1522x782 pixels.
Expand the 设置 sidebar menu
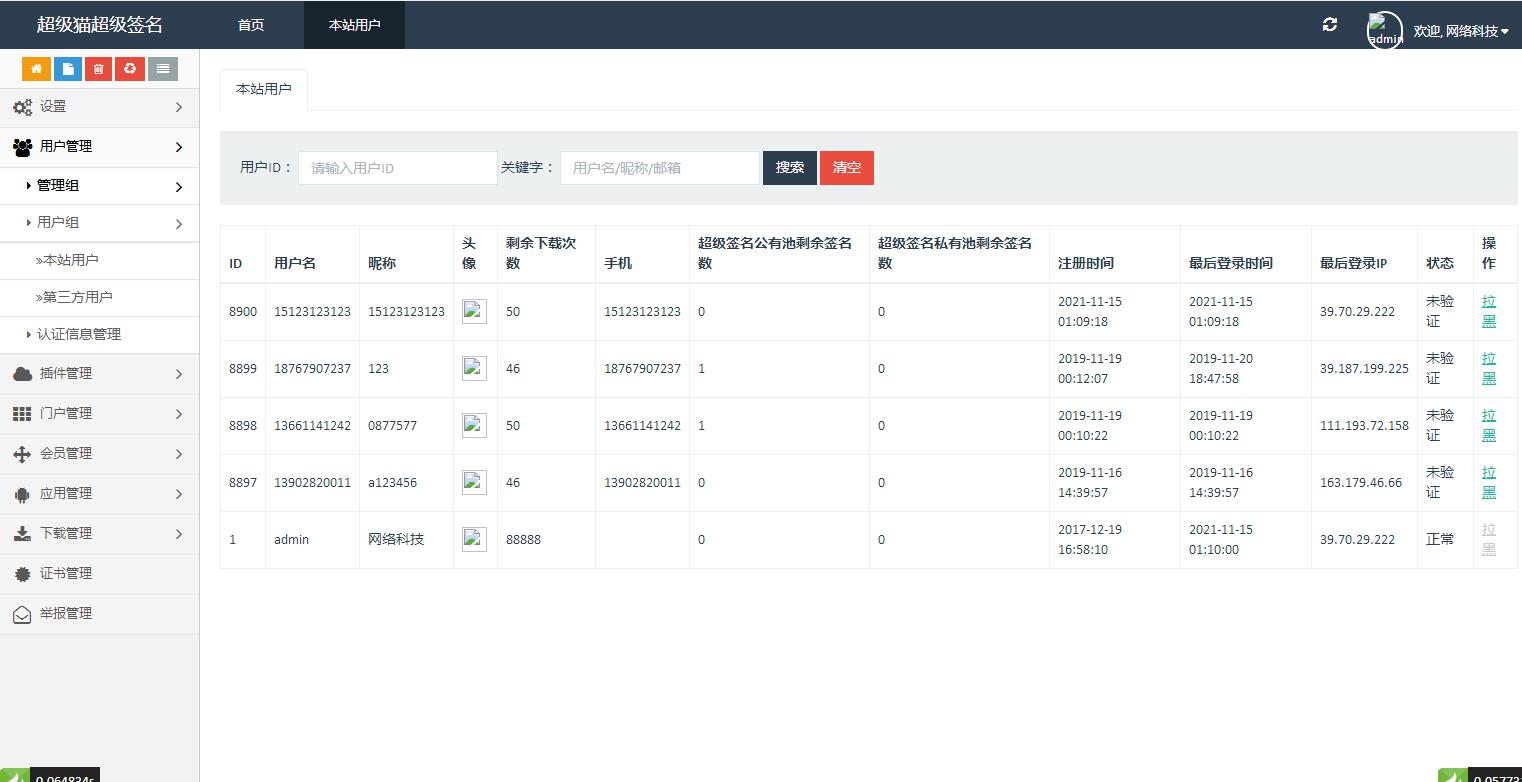point(99,107)
